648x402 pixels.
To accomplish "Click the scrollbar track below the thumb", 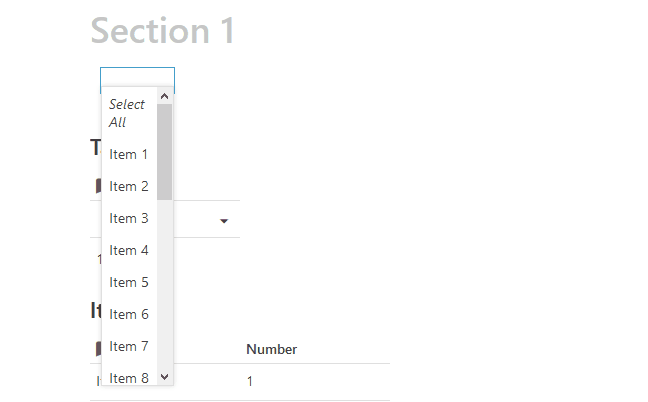I will coord(165,290).
